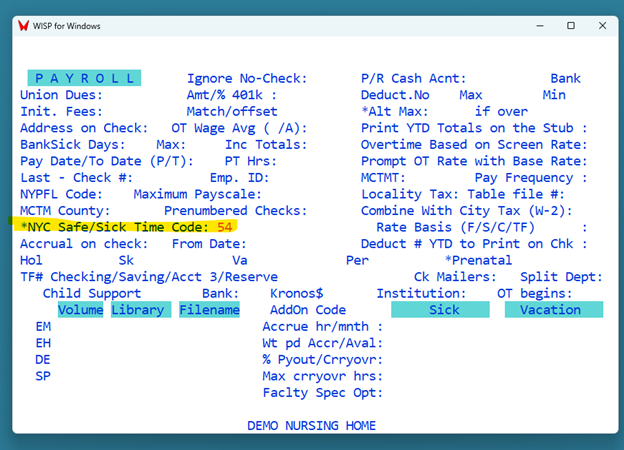Image resolution: width=624 pixels, height=450 pixels.
Task: Select the EM row under Volume
Action: 44,327
